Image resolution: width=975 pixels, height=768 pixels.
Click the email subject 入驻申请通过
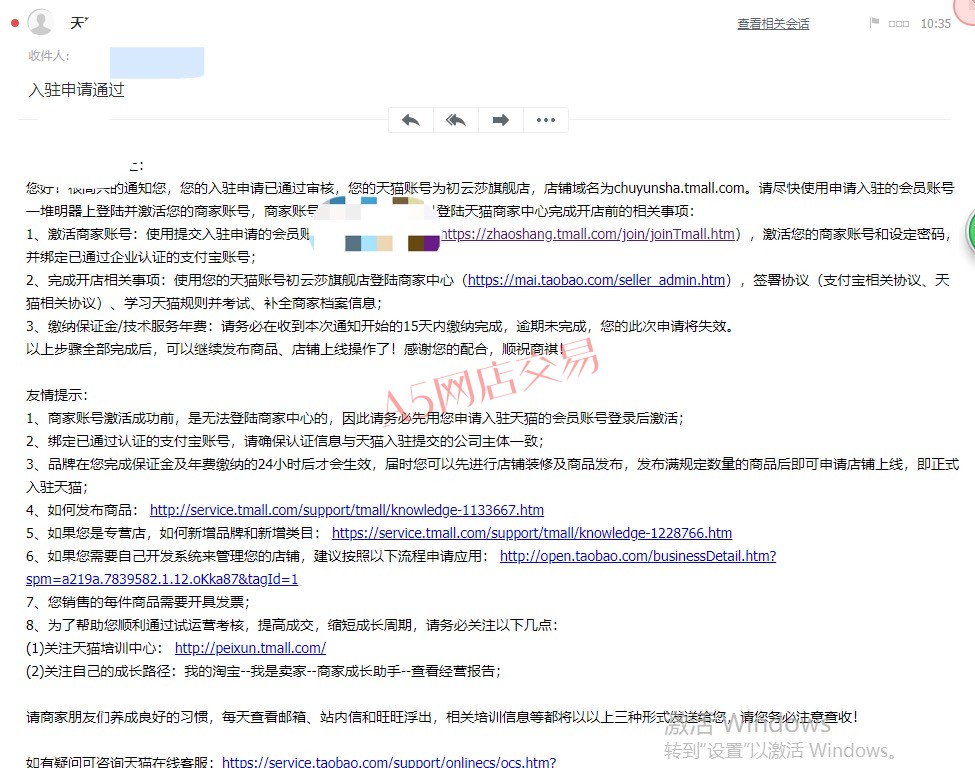coord(76,90)
